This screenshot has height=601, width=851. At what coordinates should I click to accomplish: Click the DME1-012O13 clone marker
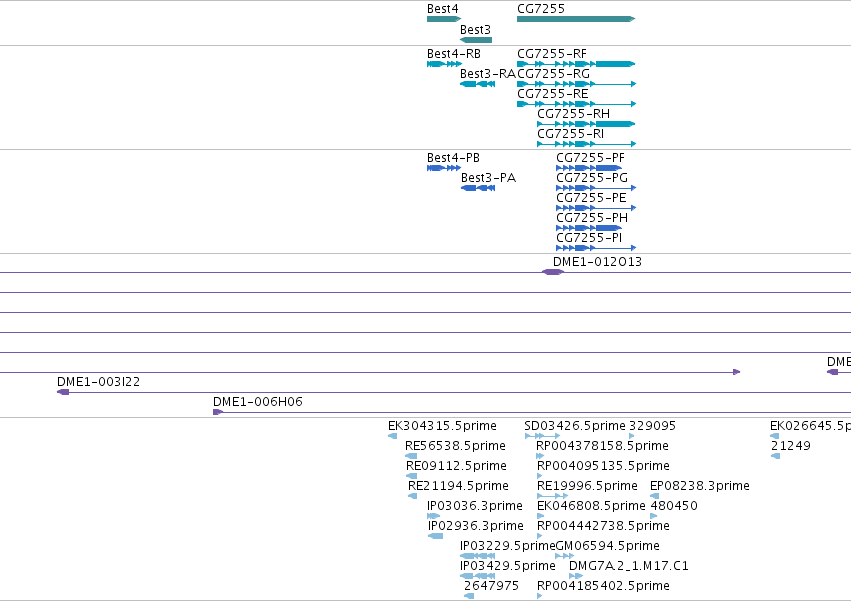(553, 272)
